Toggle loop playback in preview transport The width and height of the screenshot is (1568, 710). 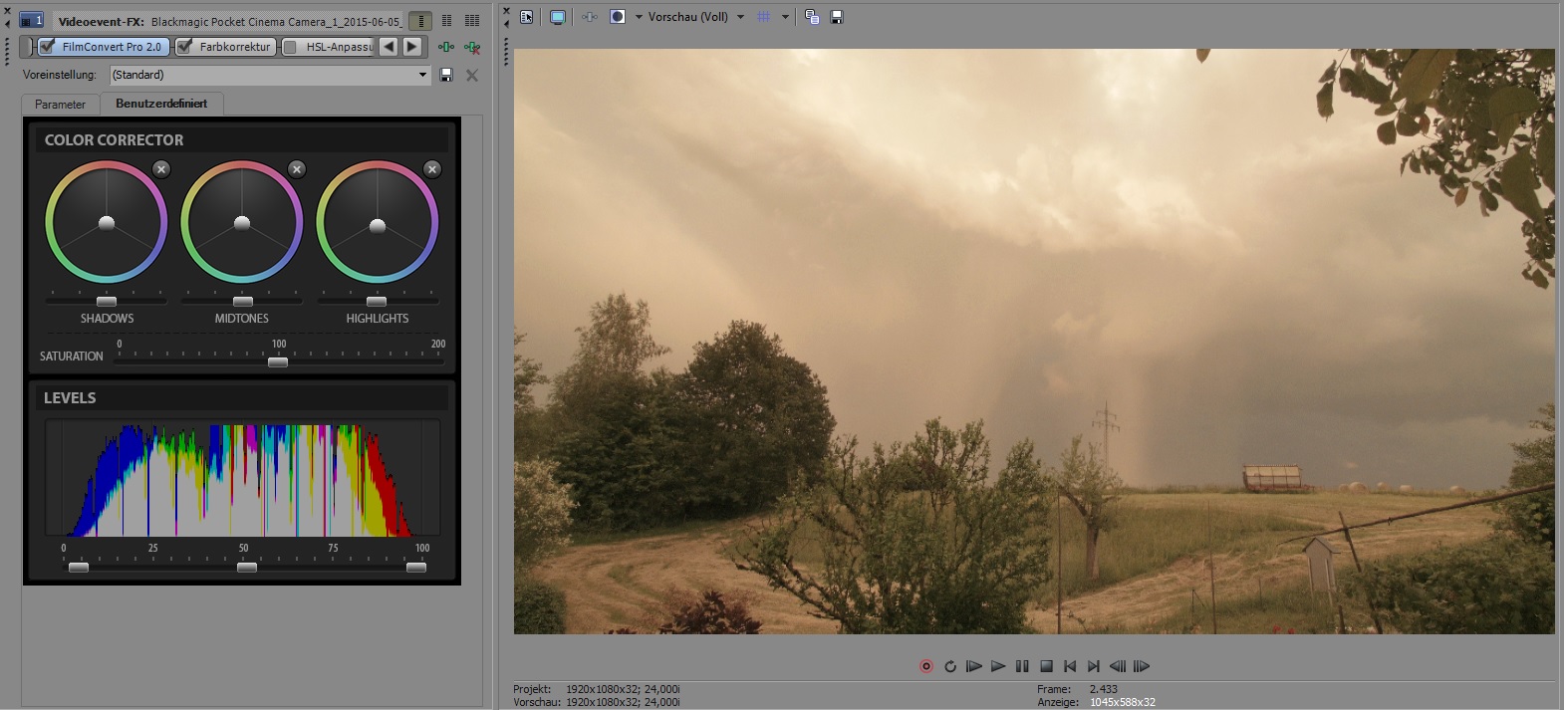tap(950, 666)
